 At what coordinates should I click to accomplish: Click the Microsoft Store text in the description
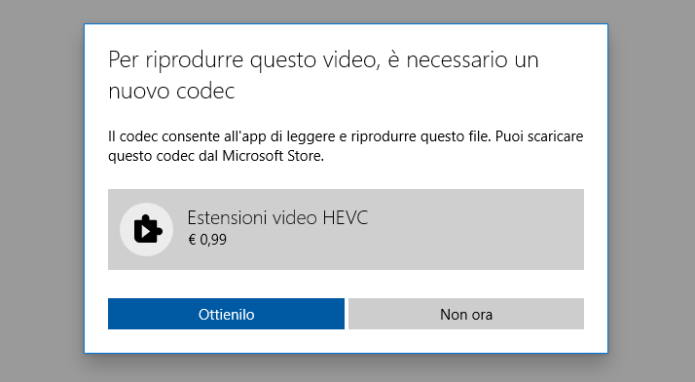click(273, 156)
